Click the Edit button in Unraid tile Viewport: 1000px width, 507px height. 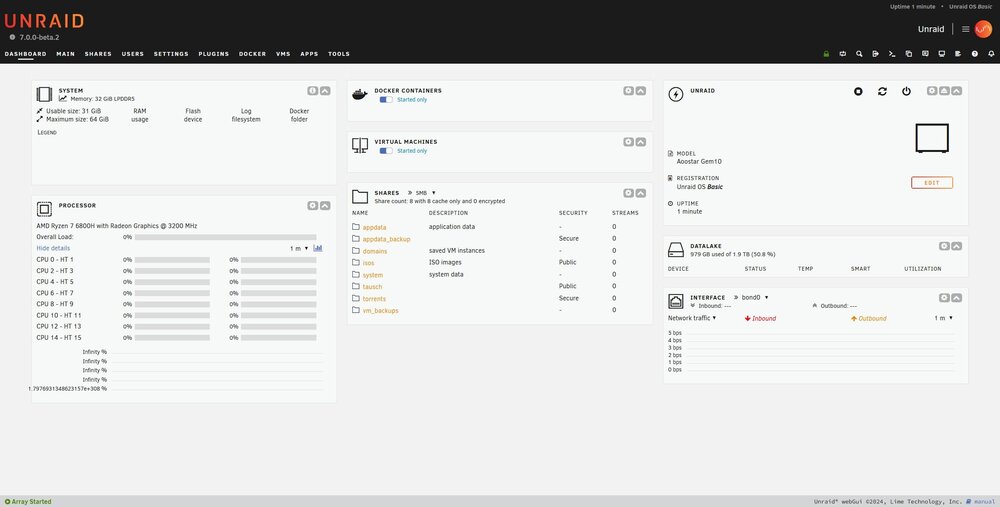pos(932,183)
